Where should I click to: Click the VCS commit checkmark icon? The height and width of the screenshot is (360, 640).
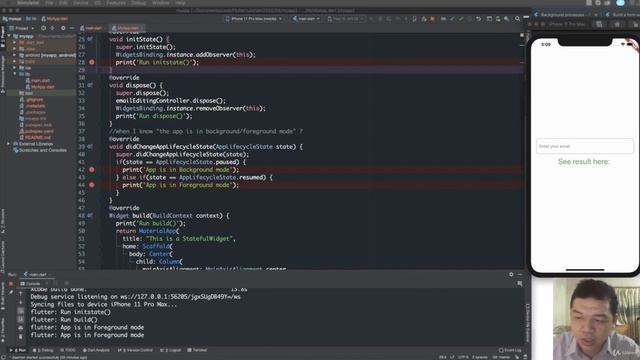[461, 19]
